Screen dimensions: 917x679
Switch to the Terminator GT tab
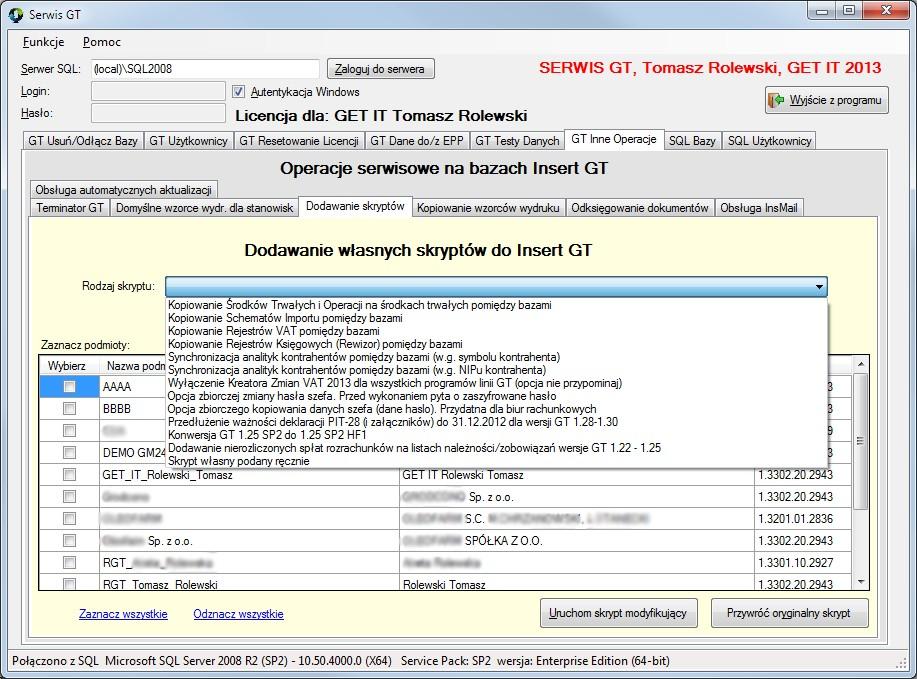[70, 208]
